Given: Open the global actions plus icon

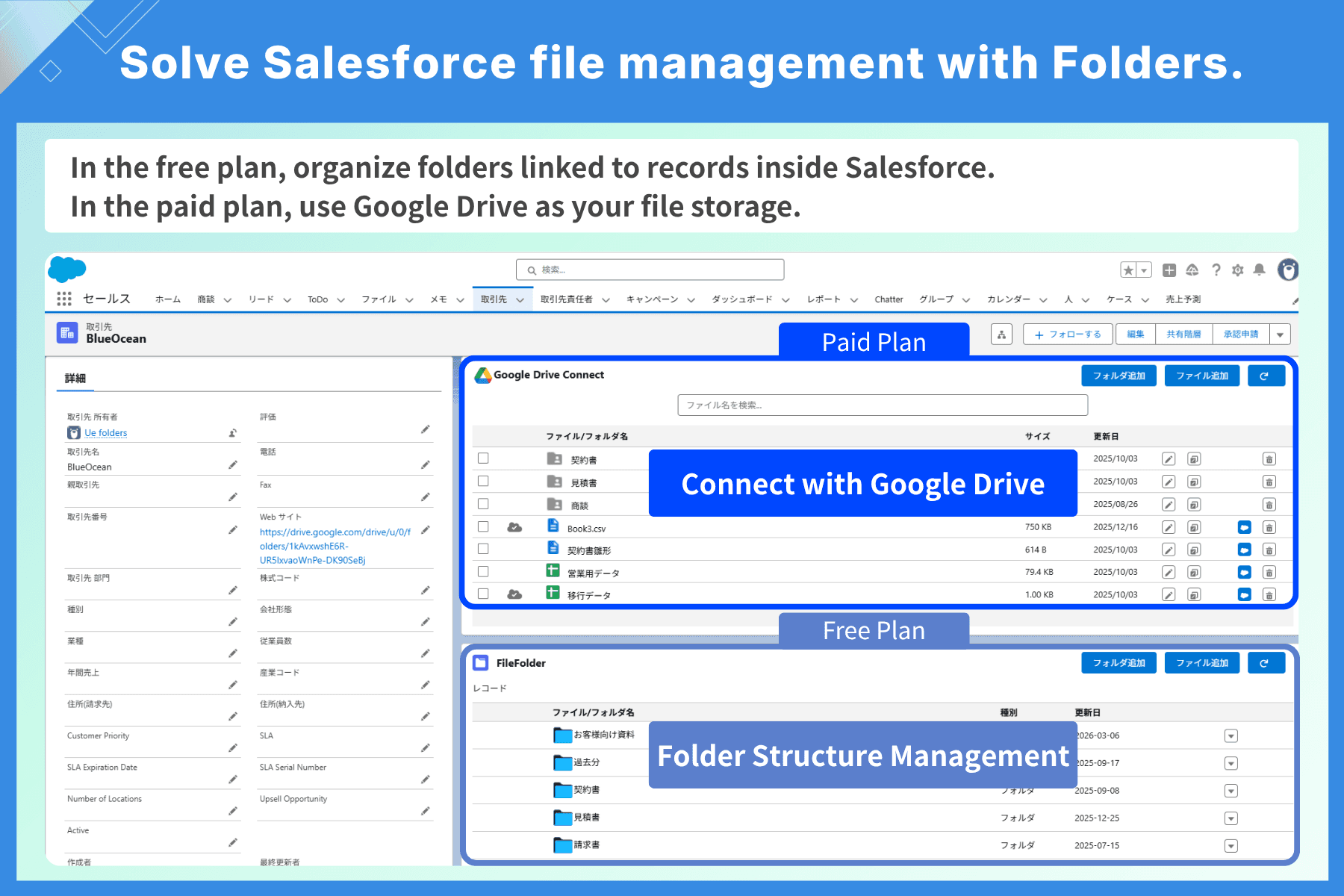Looking at the screenshot, I should point(1169,270).
